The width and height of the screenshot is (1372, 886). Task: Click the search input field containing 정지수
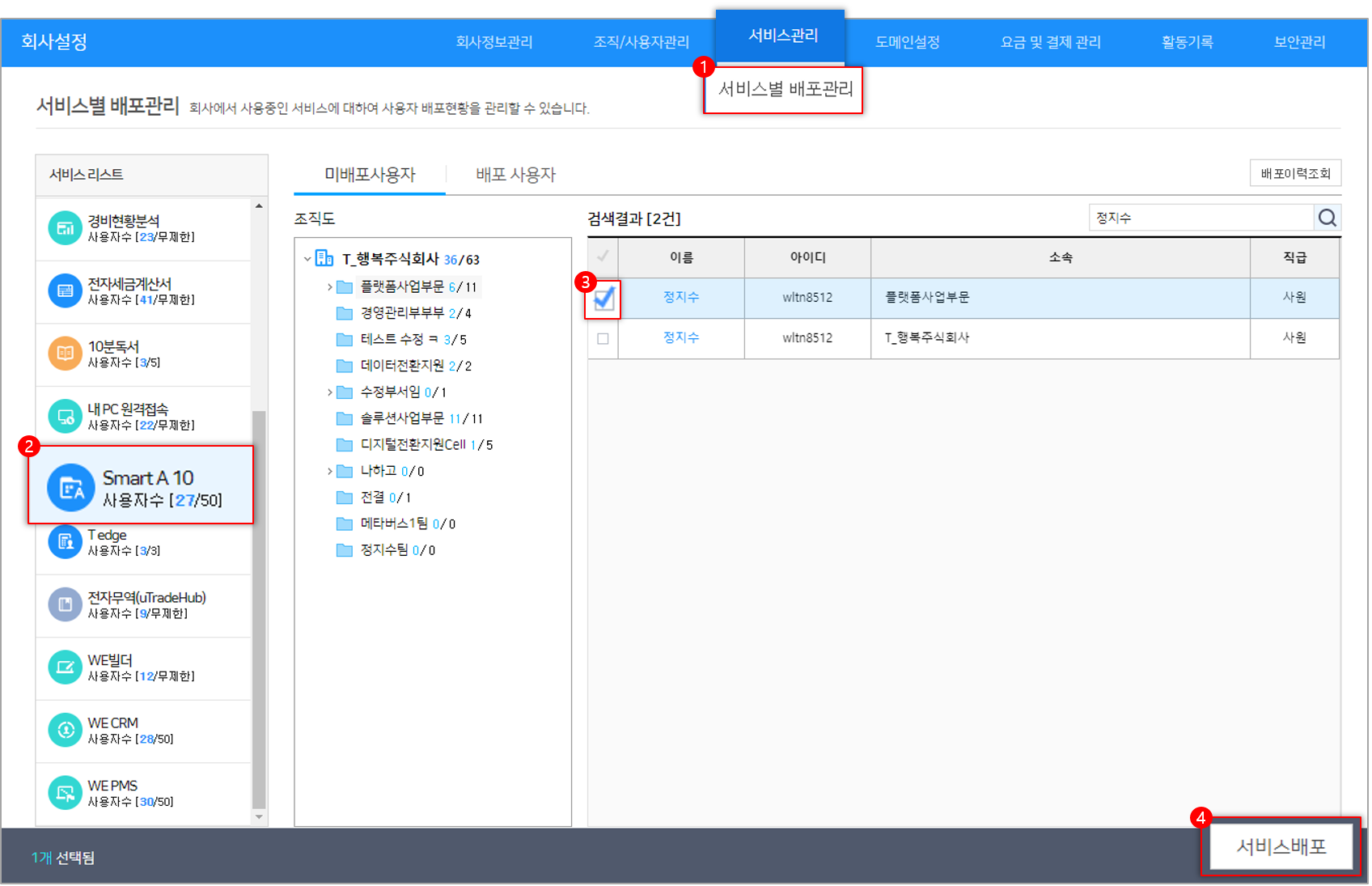click(x=1201, y=218)
